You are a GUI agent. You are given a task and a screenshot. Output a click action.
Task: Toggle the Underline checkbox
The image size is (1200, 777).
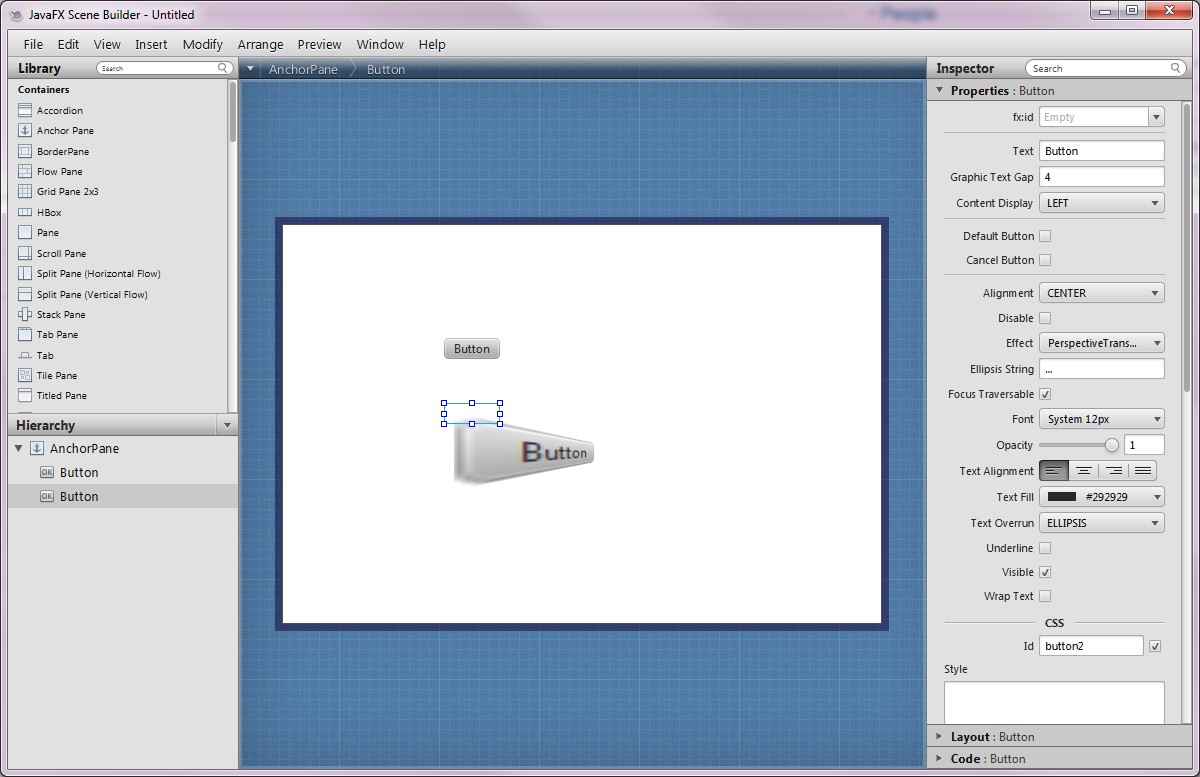point(1045,548)
